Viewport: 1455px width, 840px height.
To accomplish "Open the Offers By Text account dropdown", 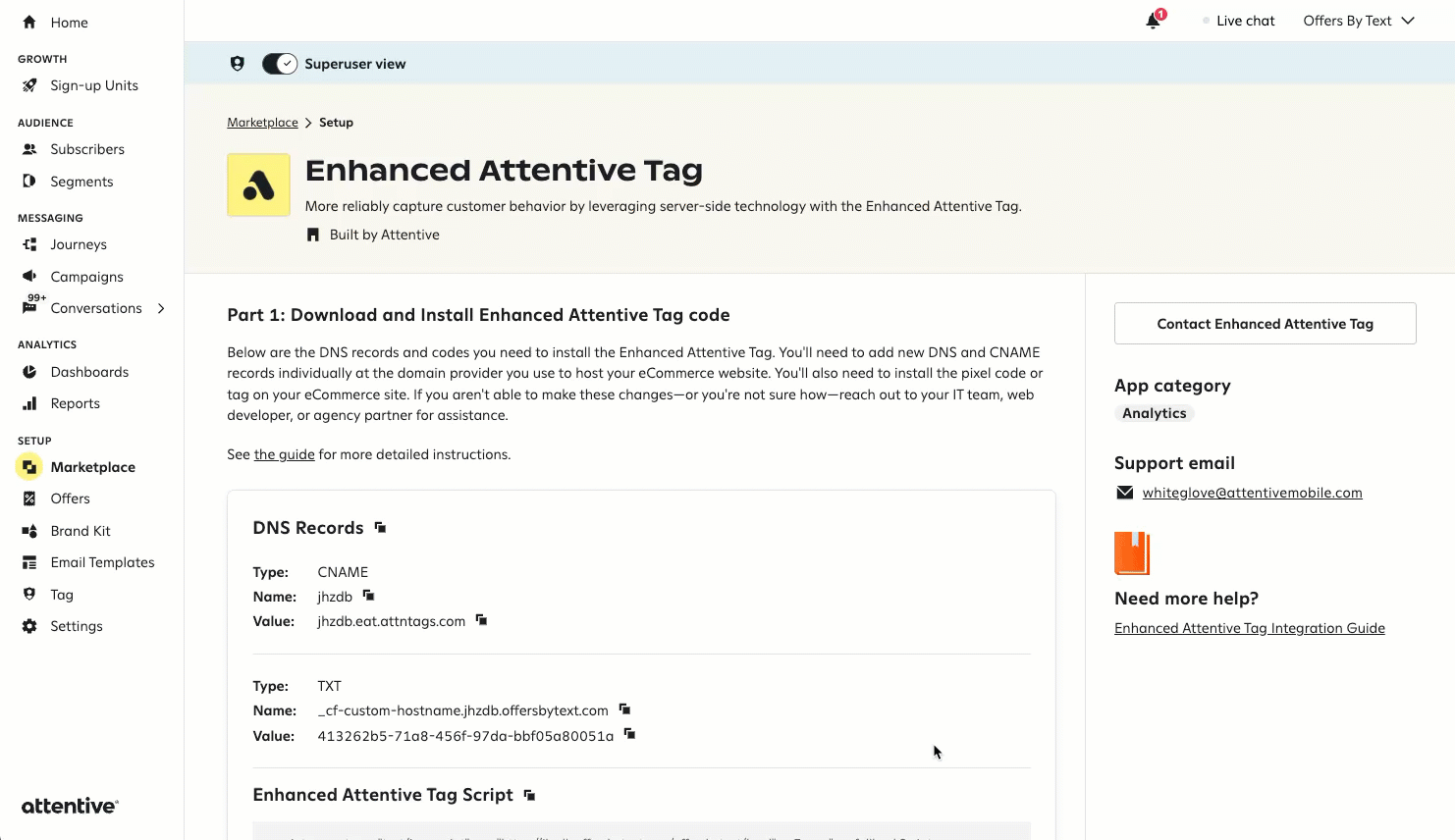I will coord(1358,21).
